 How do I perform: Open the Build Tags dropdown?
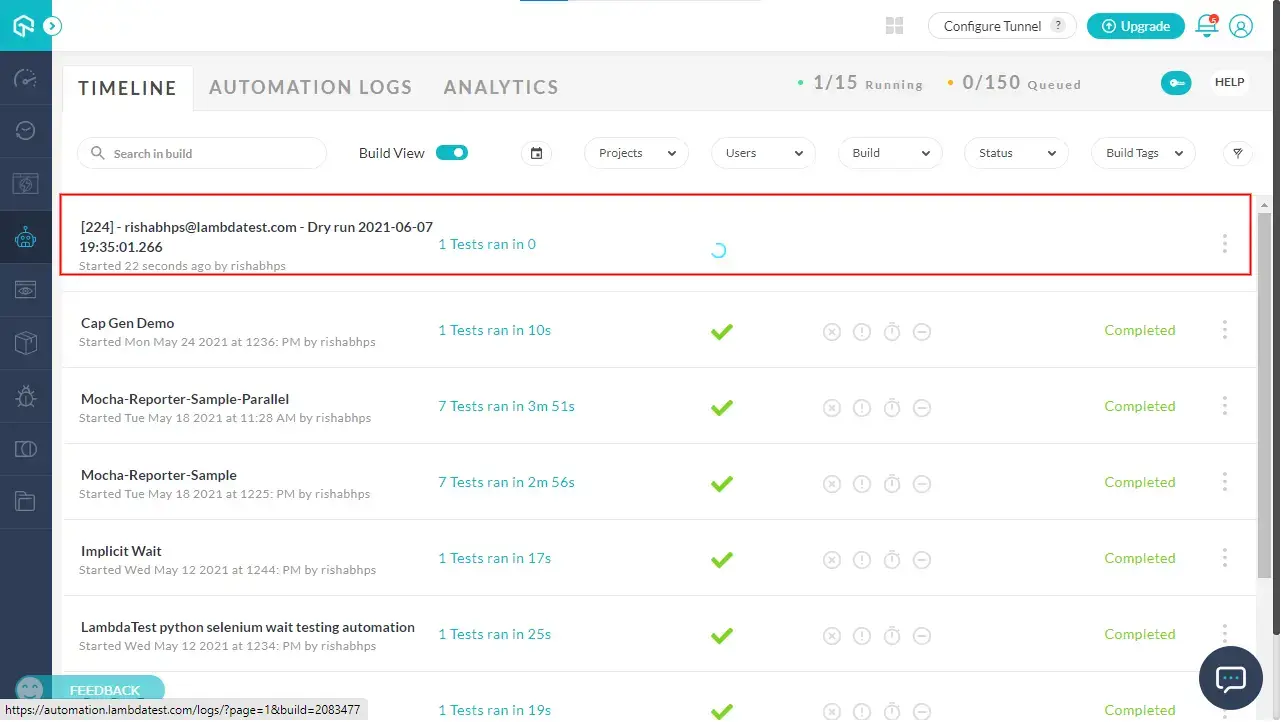[x=1143, y=153]
